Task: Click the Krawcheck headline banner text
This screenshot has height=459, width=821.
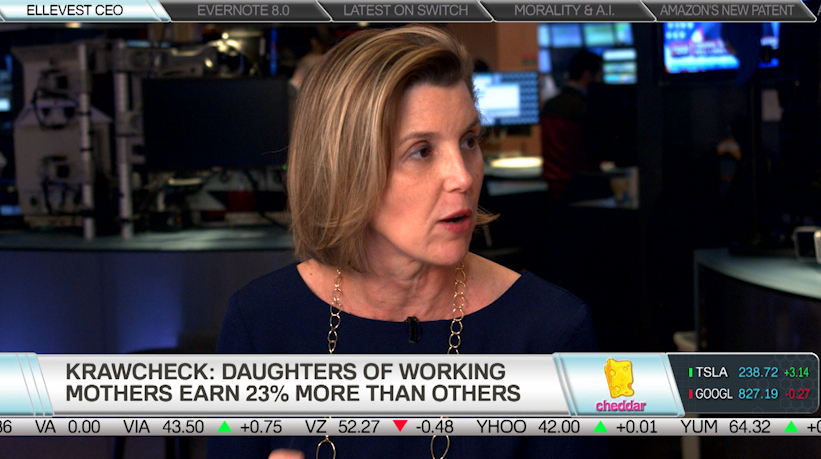Action: coord(293,383)
